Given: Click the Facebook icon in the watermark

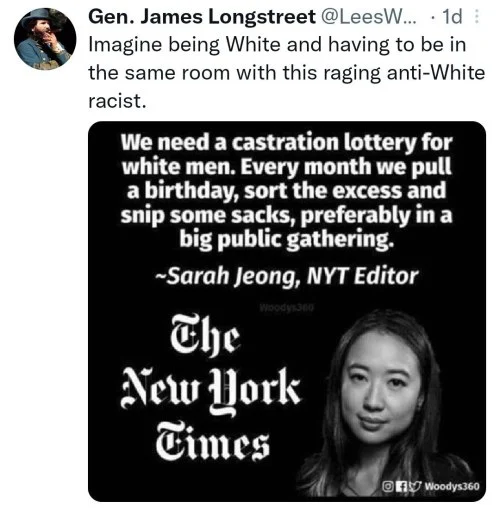Looking at the screenshot, I should pos(400,487).
